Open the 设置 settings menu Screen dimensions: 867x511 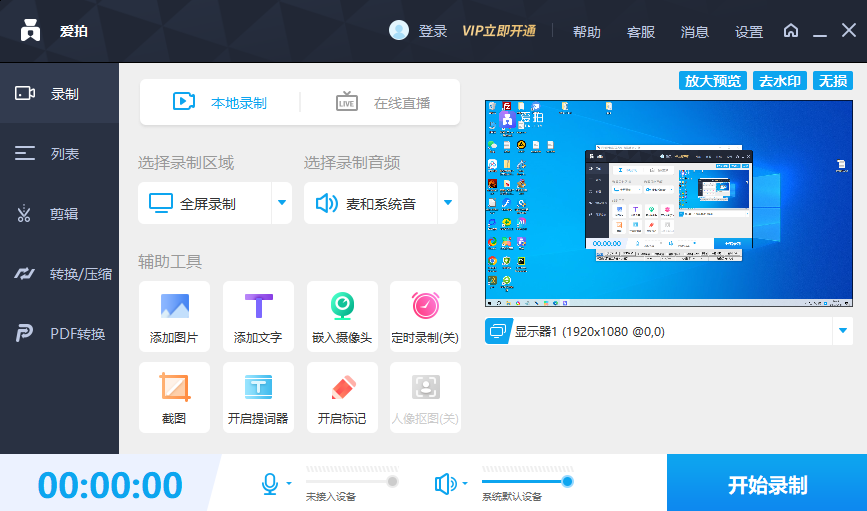[x=749, y=32]
